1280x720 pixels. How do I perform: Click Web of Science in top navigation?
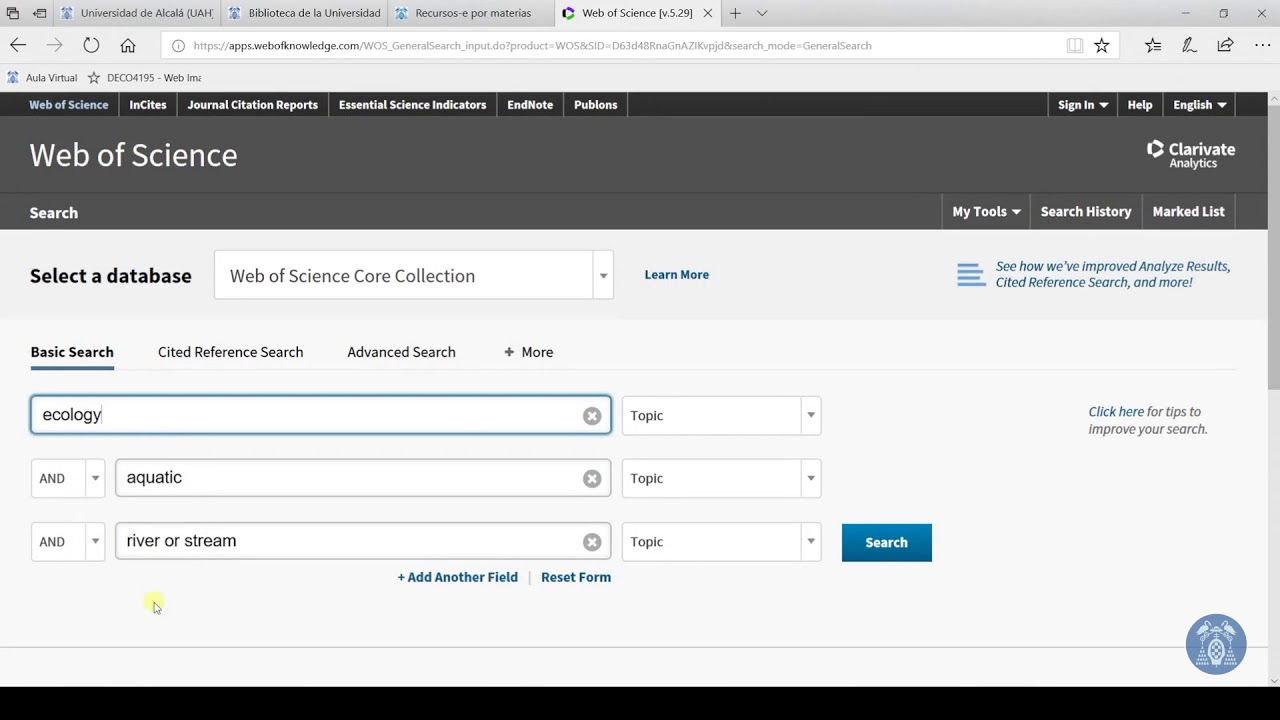coord(68,105)
